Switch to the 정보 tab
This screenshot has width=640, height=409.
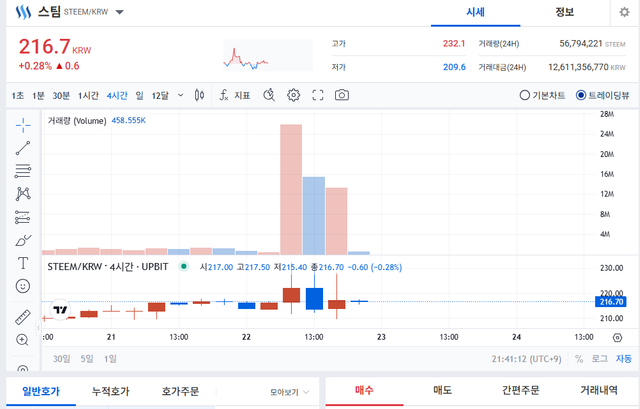click(564, 12)
